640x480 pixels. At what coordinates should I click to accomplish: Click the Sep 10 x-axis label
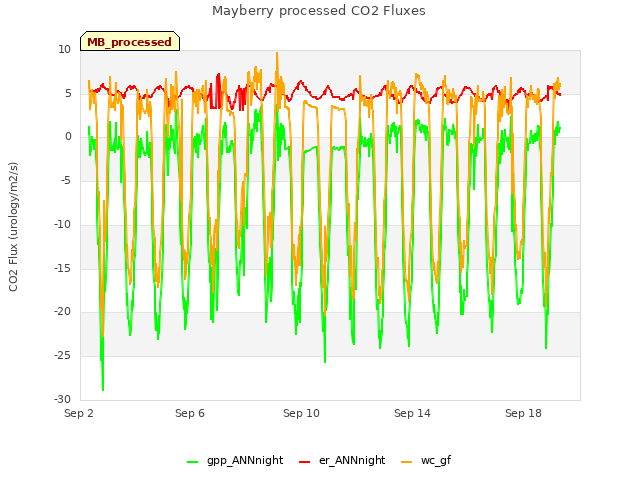(x=301, y=413)
